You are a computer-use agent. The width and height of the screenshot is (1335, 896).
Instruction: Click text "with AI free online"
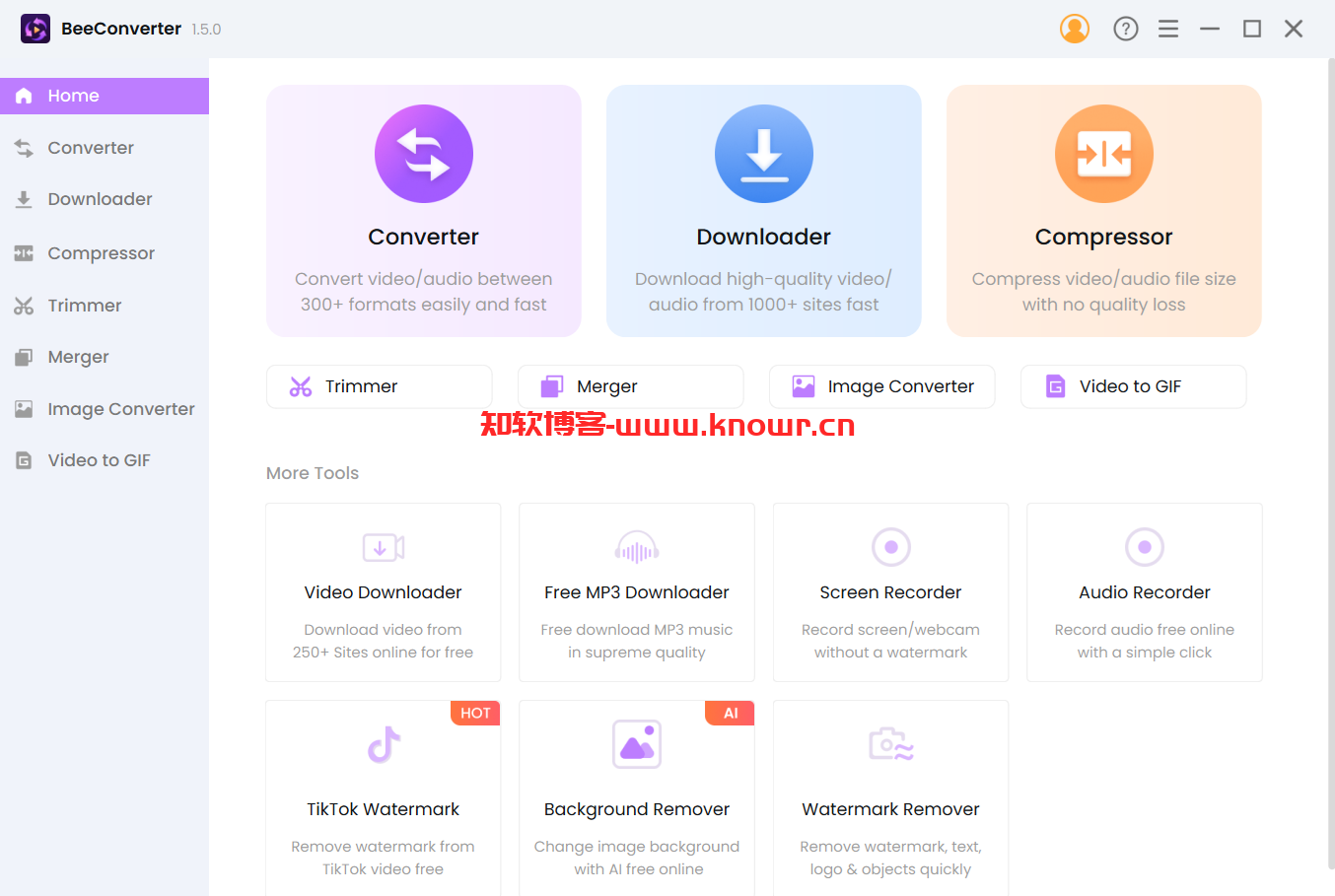(x=639, y=869)
